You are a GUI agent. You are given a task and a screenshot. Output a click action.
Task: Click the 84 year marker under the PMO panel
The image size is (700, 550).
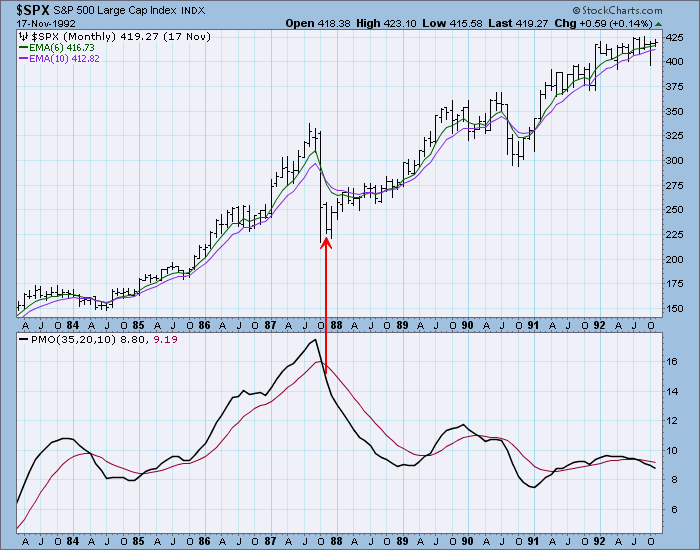tap(70, 539)
